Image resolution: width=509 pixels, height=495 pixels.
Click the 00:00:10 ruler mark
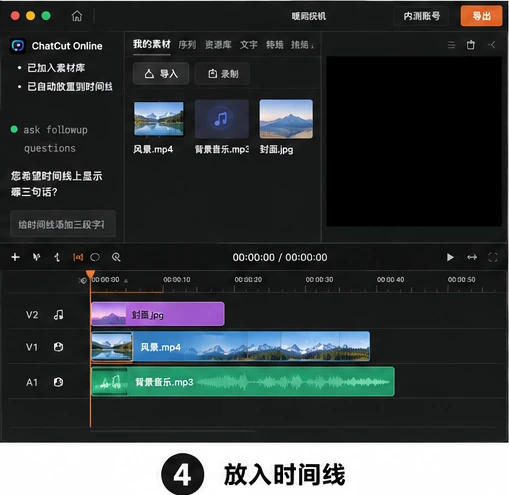click(177, 279)
